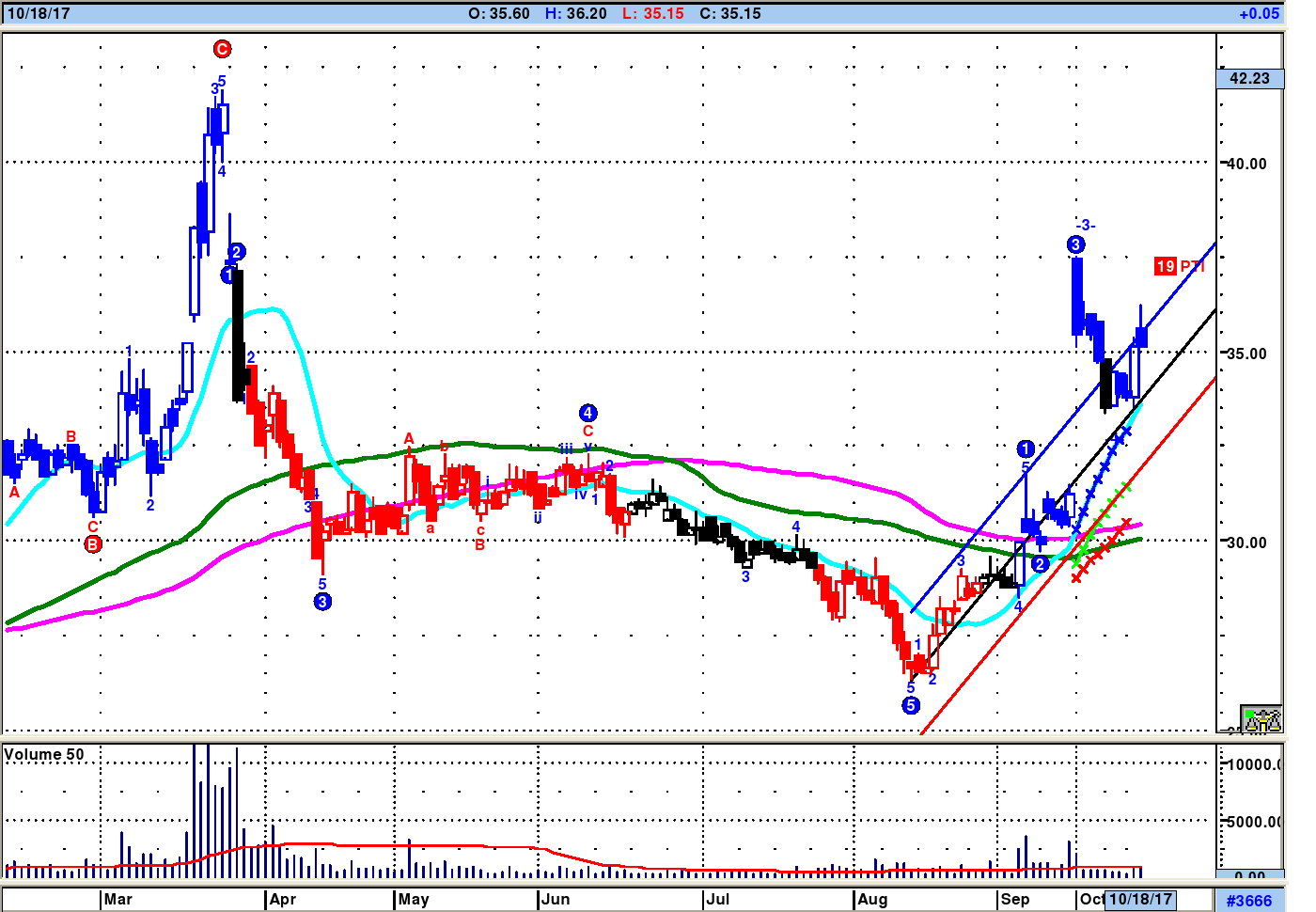
Task: Click blue circled 5 label under August low
Action: click(x=910, y=705)
